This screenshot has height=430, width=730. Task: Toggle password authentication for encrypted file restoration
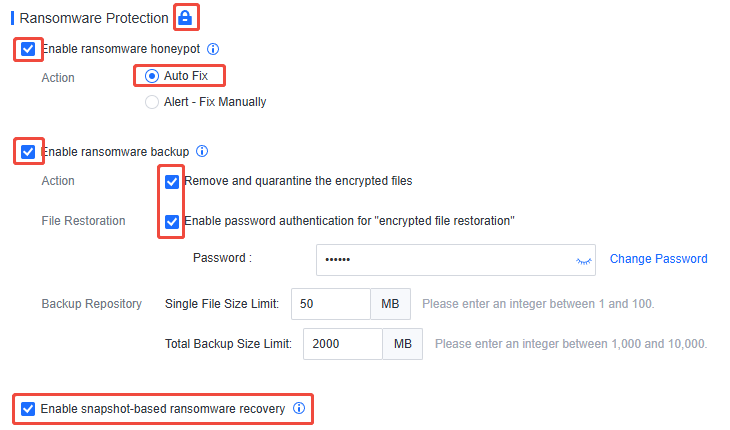pyautogui.click(x=172, y=222)
